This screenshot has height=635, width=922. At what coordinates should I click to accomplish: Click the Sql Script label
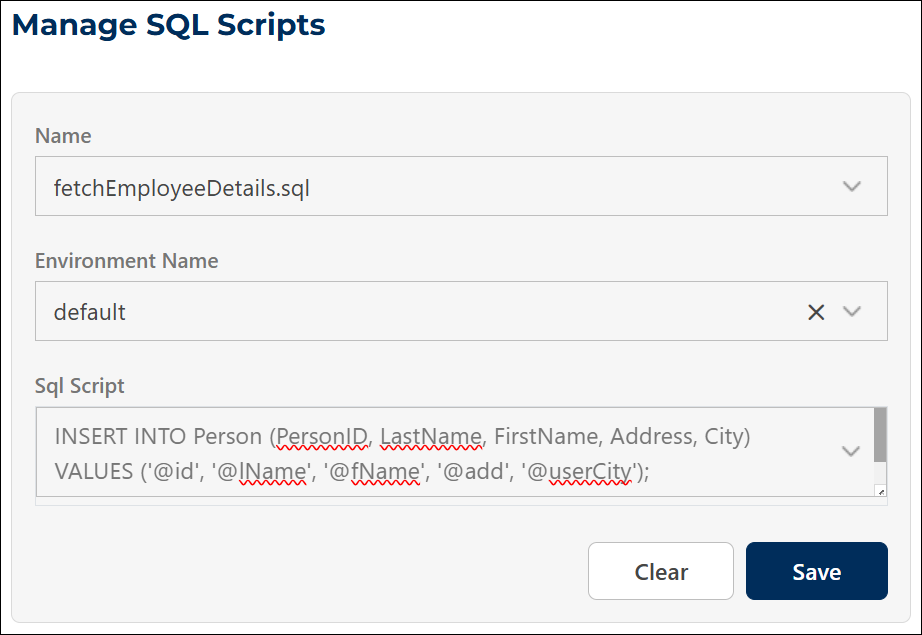(x=79, y=386)
